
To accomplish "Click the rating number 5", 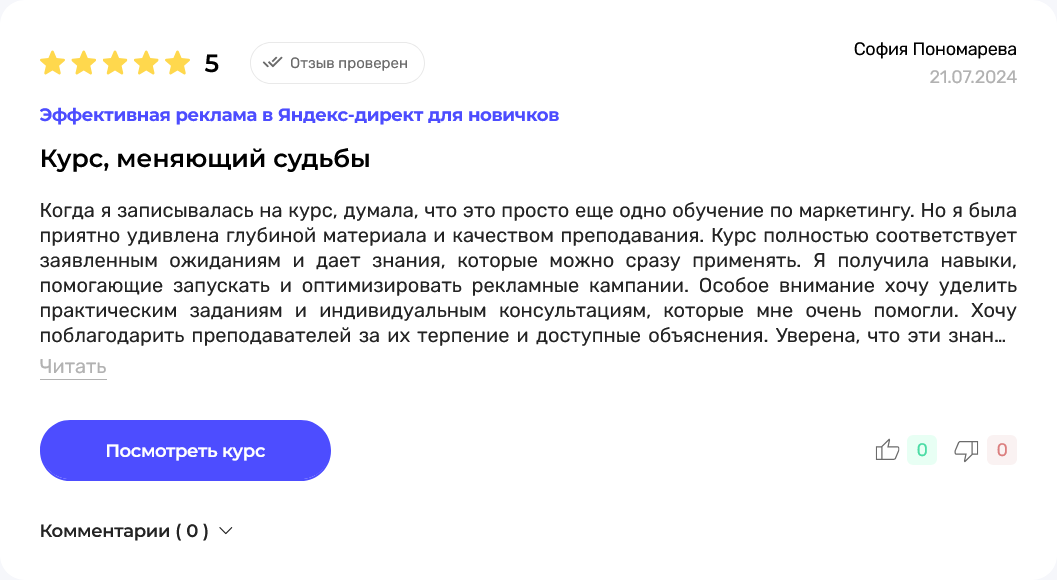I will 211,64.
